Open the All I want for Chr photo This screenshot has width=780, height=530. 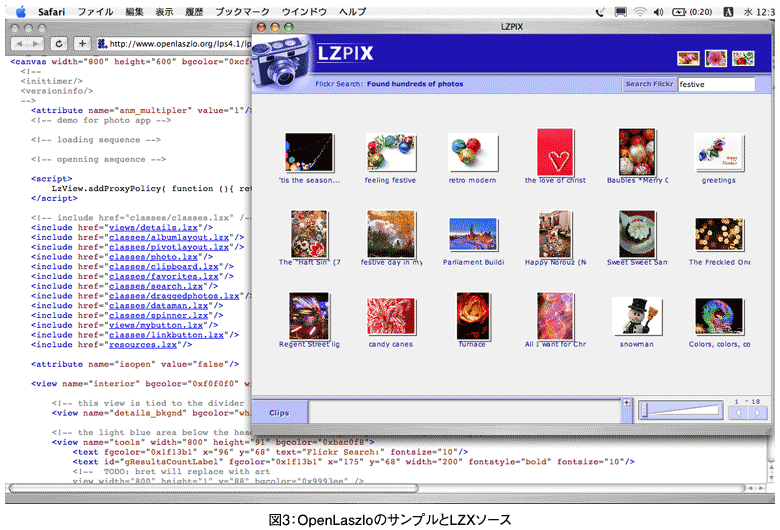click(x=555, y=316)
